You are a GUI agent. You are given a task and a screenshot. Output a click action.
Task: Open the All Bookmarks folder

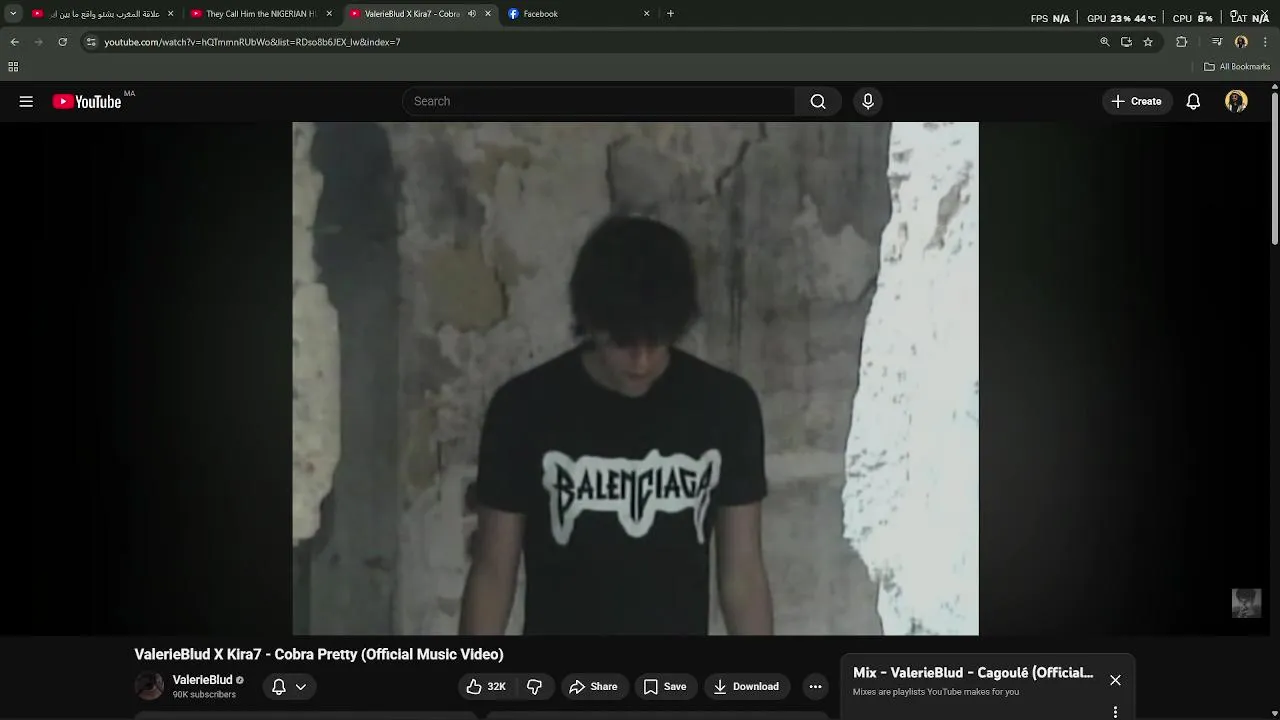pyautogui.click(x=1237, y=67)
